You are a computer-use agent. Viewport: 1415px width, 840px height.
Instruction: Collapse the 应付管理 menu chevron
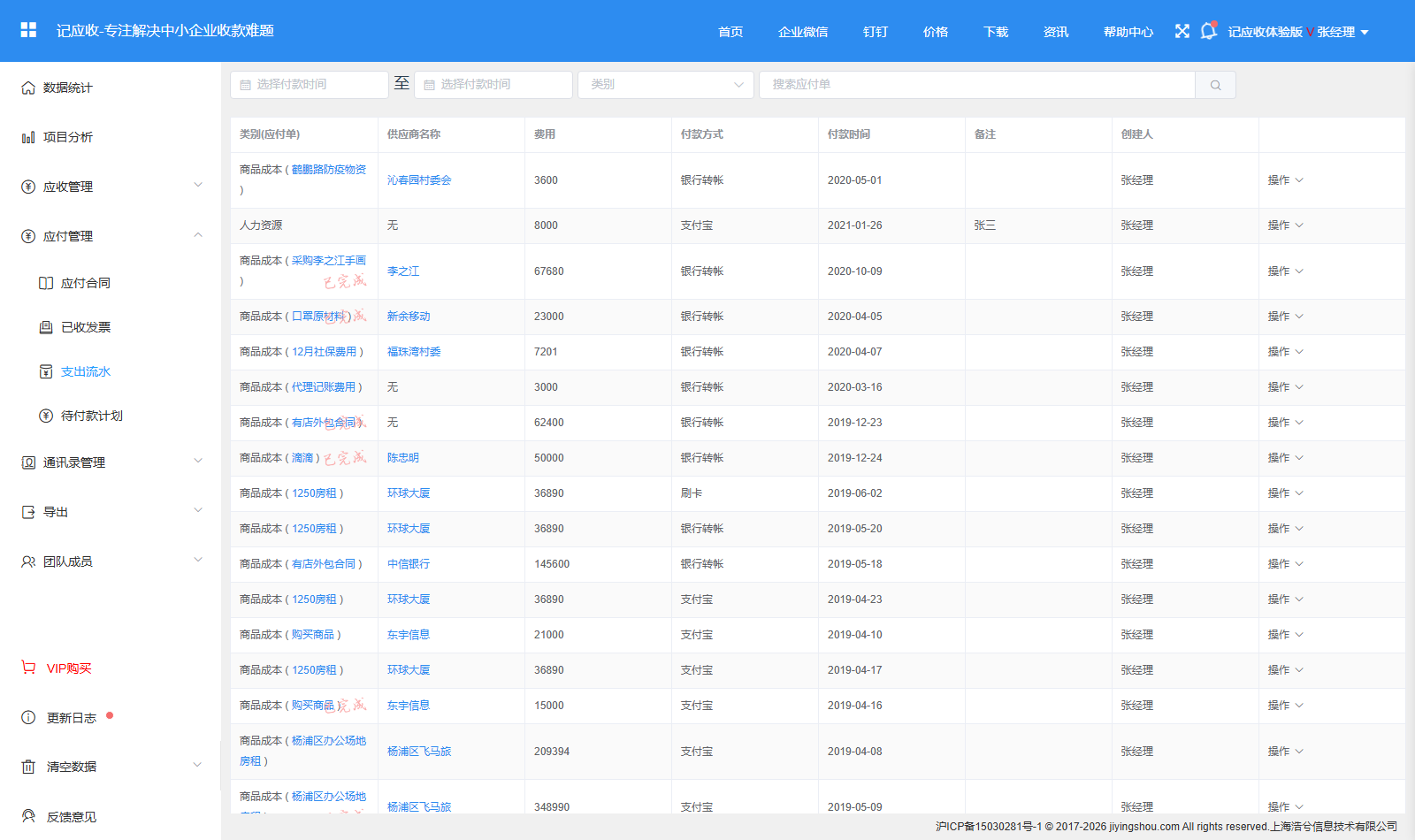(x=198, y=234)
